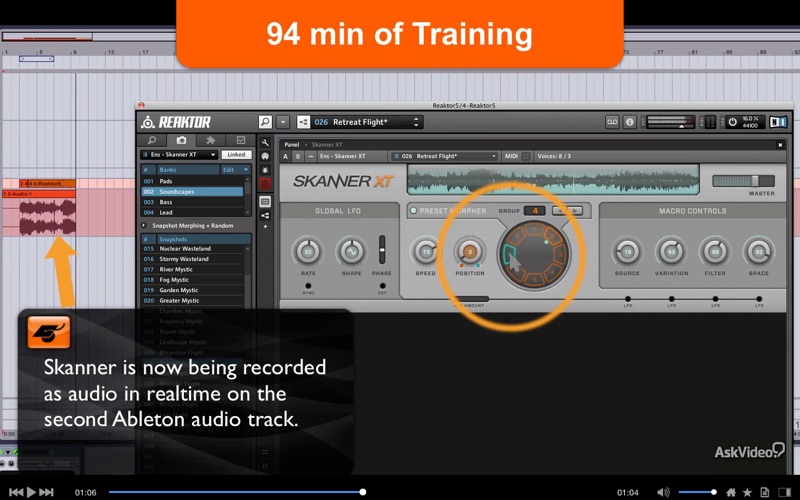Open the Reaktor search magnifier button
Viewport: 800px width, 500px height.
pos(265,122)
